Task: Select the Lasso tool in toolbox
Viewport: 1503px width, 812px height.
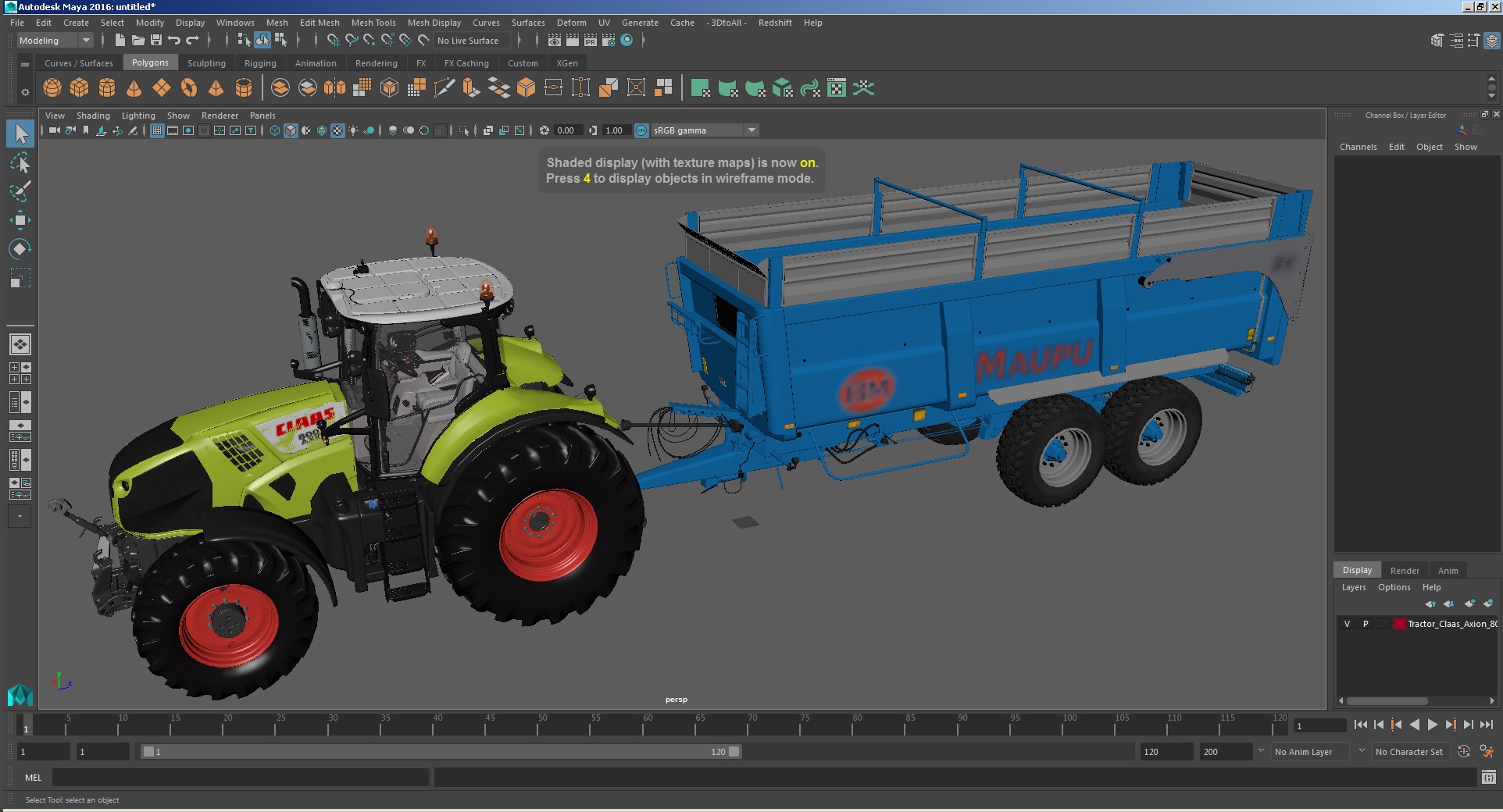Action: [20, 162]
